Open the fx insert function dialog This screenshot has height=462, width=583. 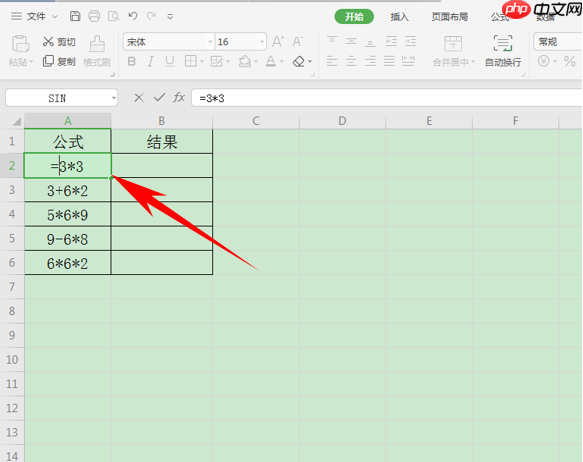[x=179, y=98]
